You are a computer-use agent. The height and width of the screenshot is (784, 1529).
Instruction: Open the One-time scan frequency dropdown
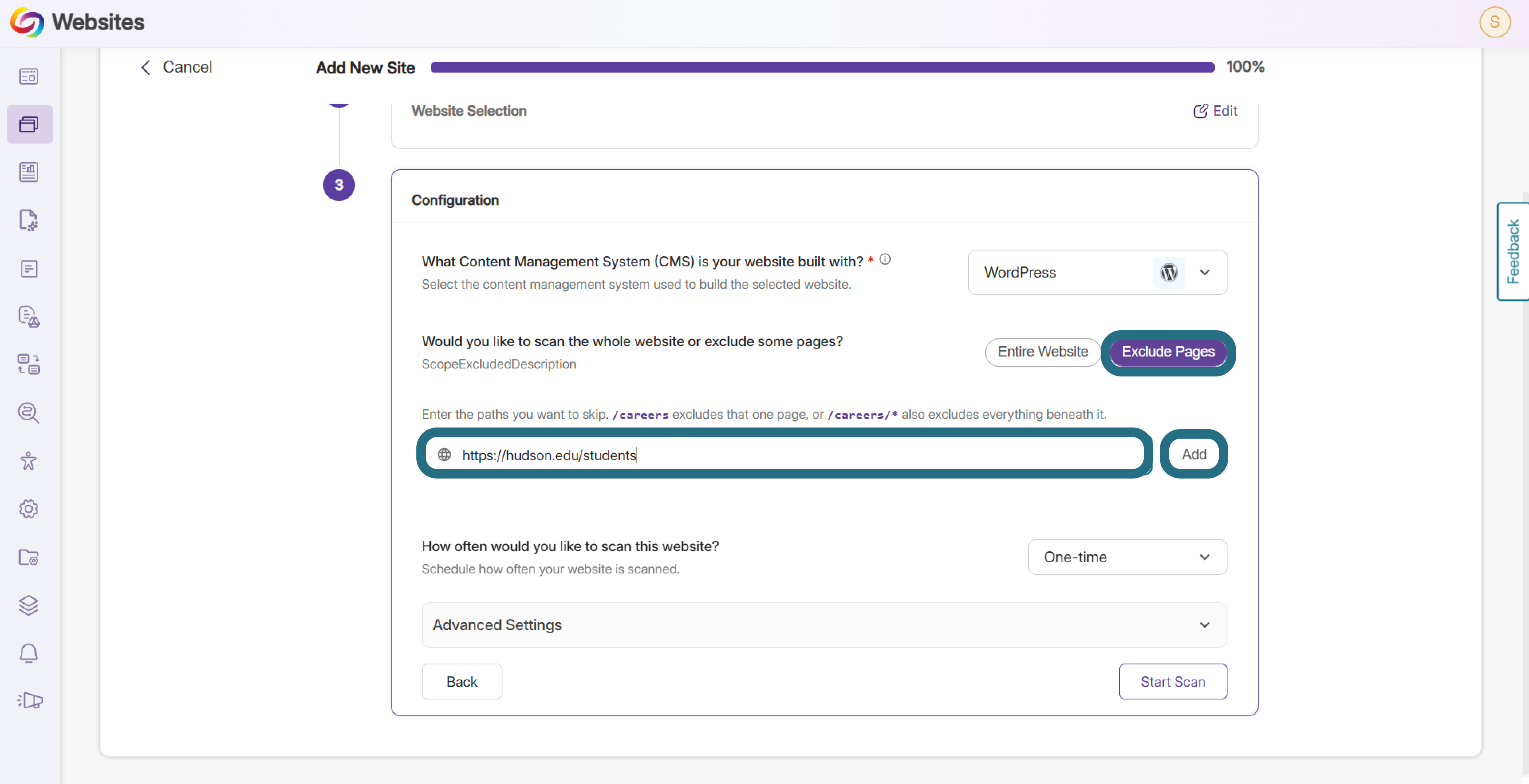tap(1127, 557)
